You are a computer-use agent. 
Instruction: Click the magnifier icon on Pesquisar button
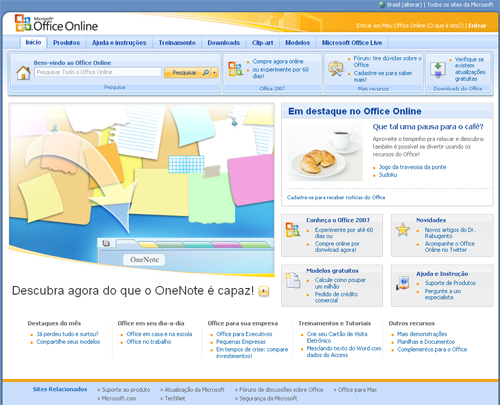(x=206, y=72)
